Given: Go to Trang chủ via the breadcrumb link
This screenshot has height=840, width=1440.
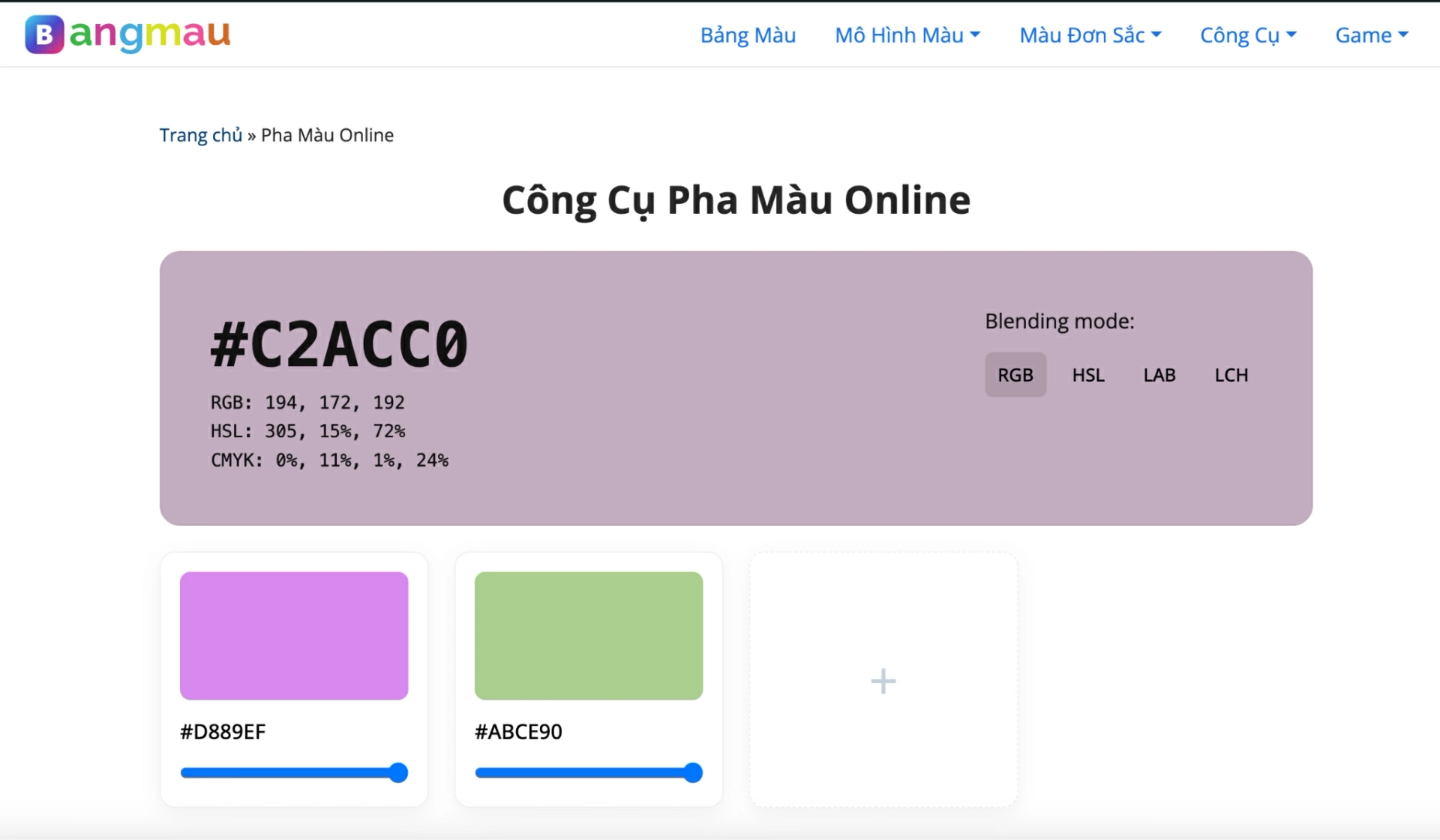Looking at the screenshot, I should click(199, 135).
